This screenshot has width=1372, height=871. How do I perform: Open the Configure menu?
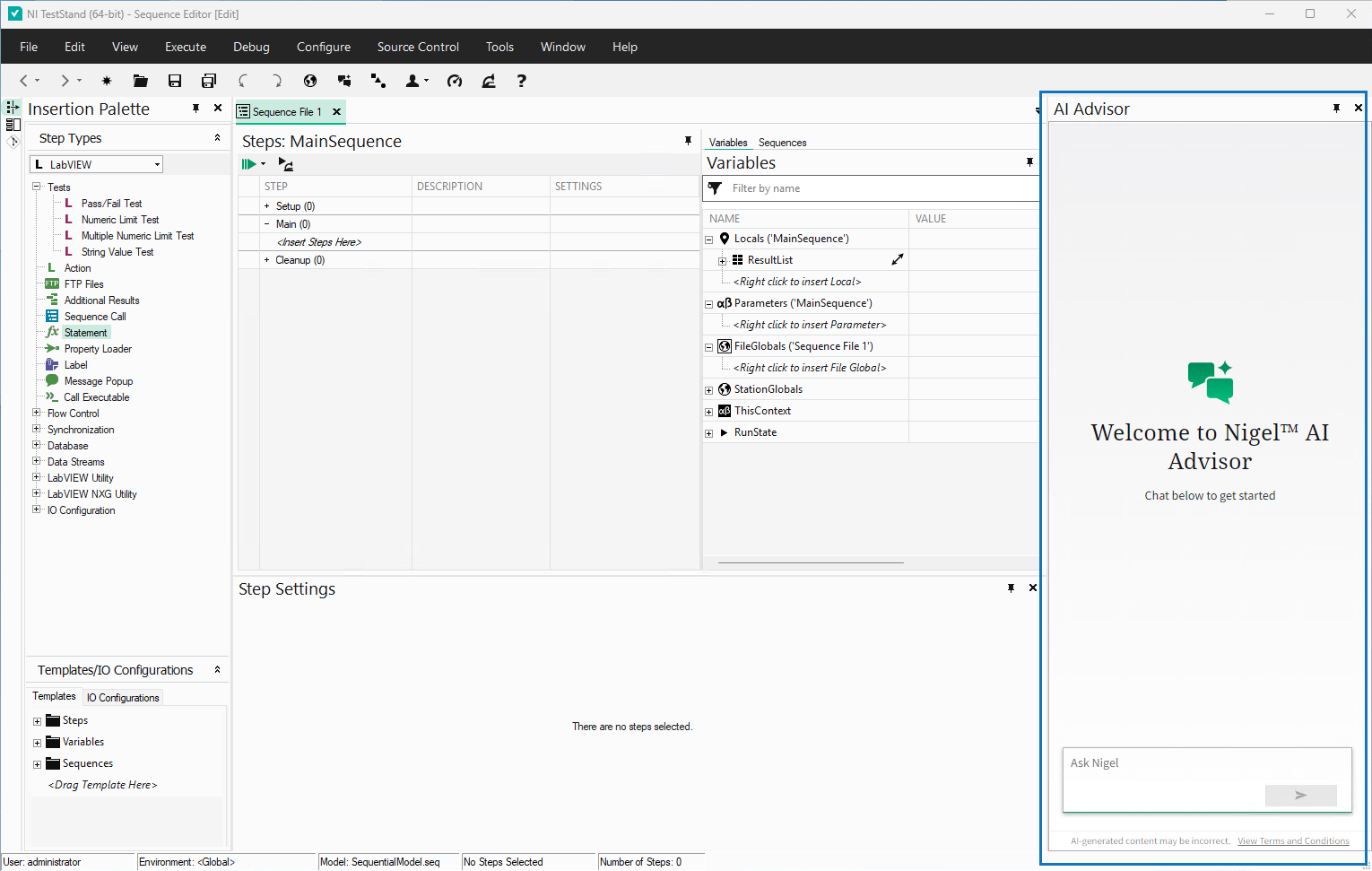click(x=324, y=47)
